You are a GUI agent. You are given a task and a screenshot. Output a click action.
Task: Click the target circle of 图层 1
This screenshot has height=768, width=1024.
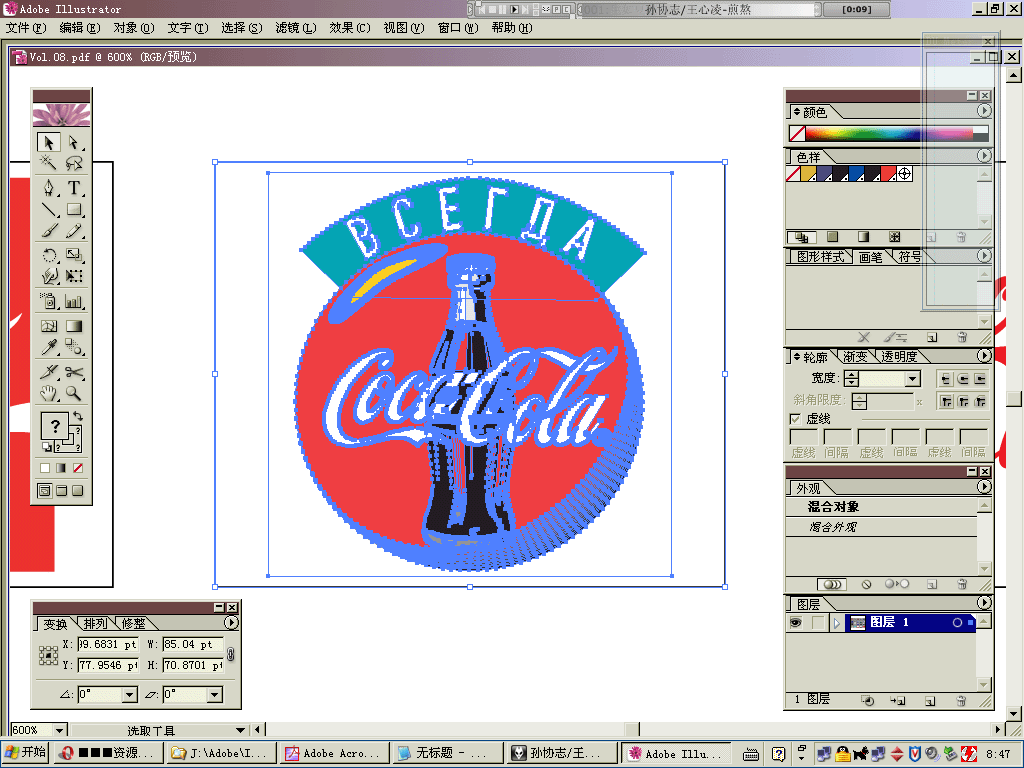pyautogui.click(x=957, y=622)
